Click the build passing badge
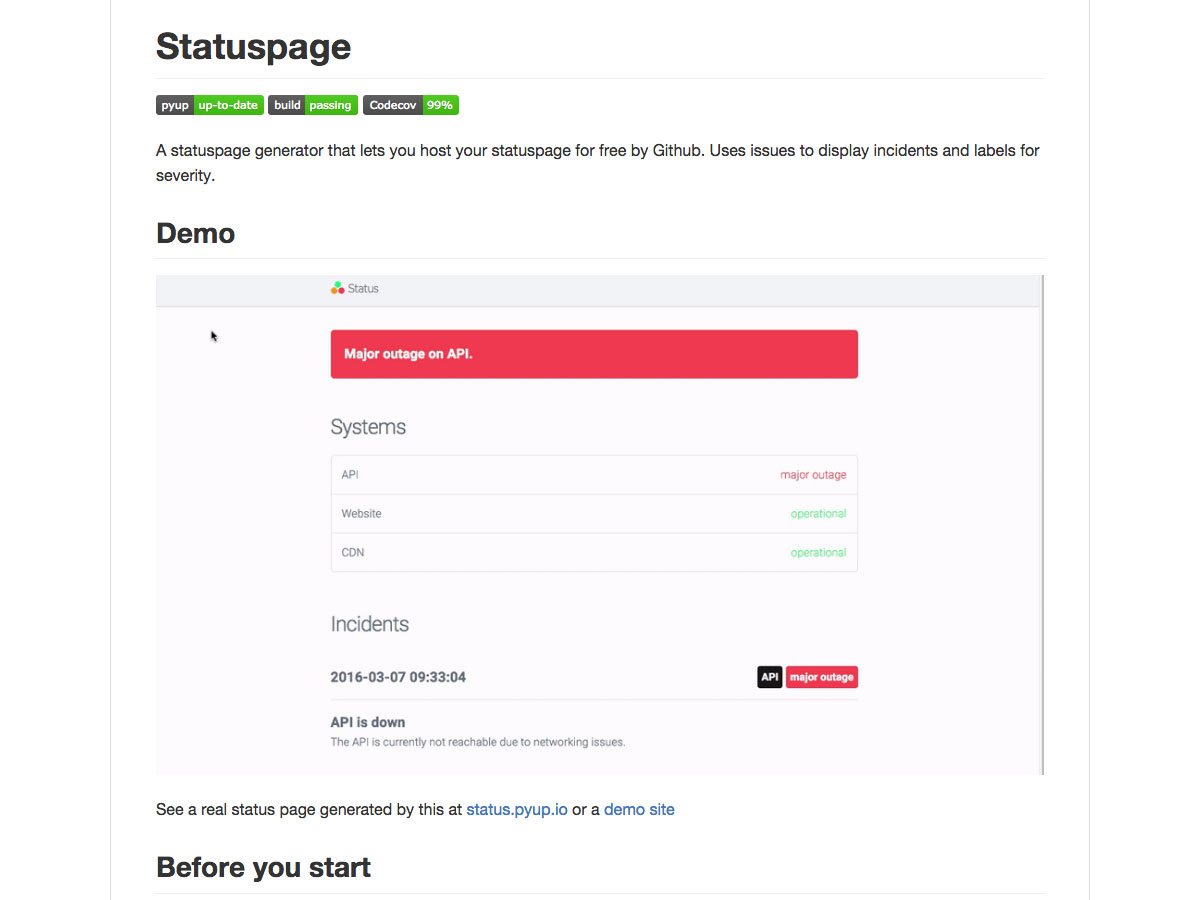Image resolution: width=1200 pixels, height=900 pixels. [313, 105]
